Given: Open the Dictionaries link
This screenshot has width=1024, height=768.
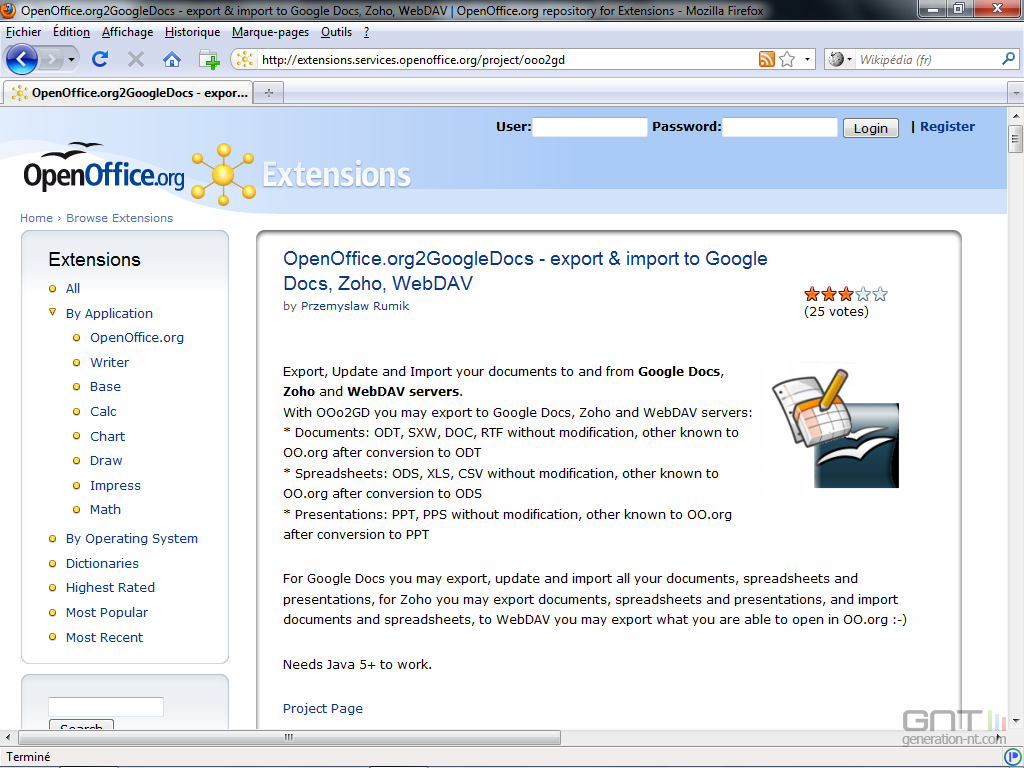Looking at the screenshot, I should (x=103, y=564).
